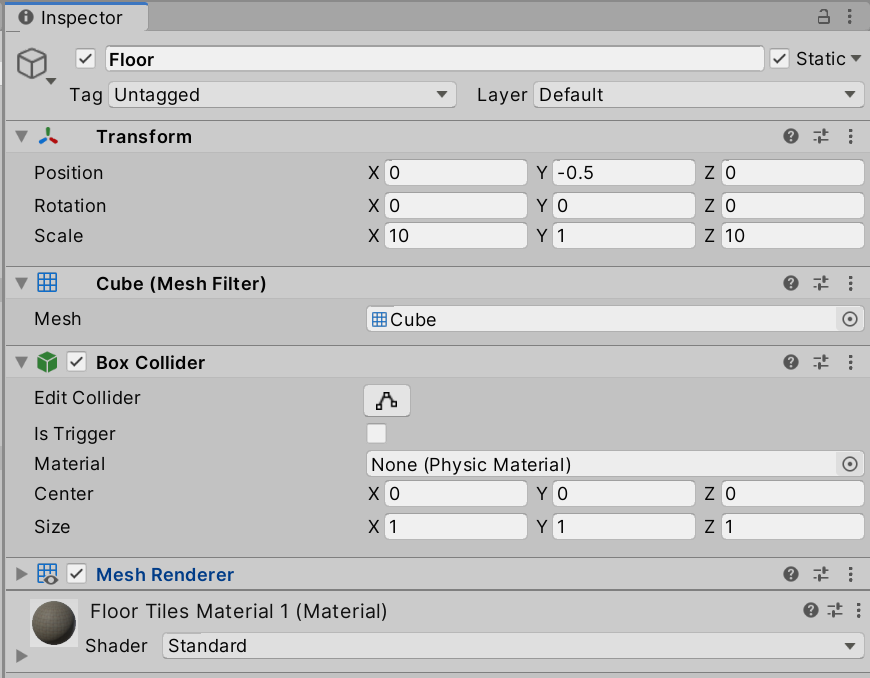The image size is (870, 678).
Task: Open the Physic Material object picker
Action: [849, 464]
